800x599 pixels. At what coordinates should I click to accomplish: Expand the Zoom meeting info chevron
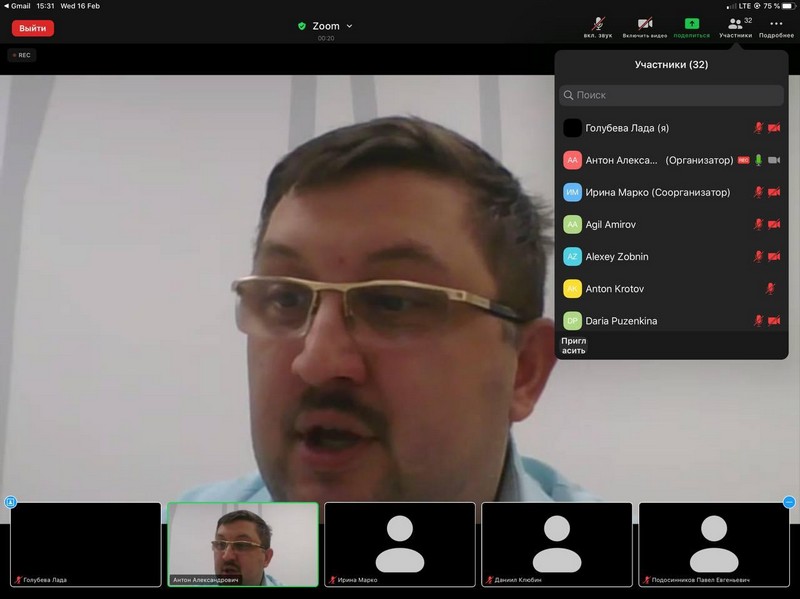(x=349, y=26)
